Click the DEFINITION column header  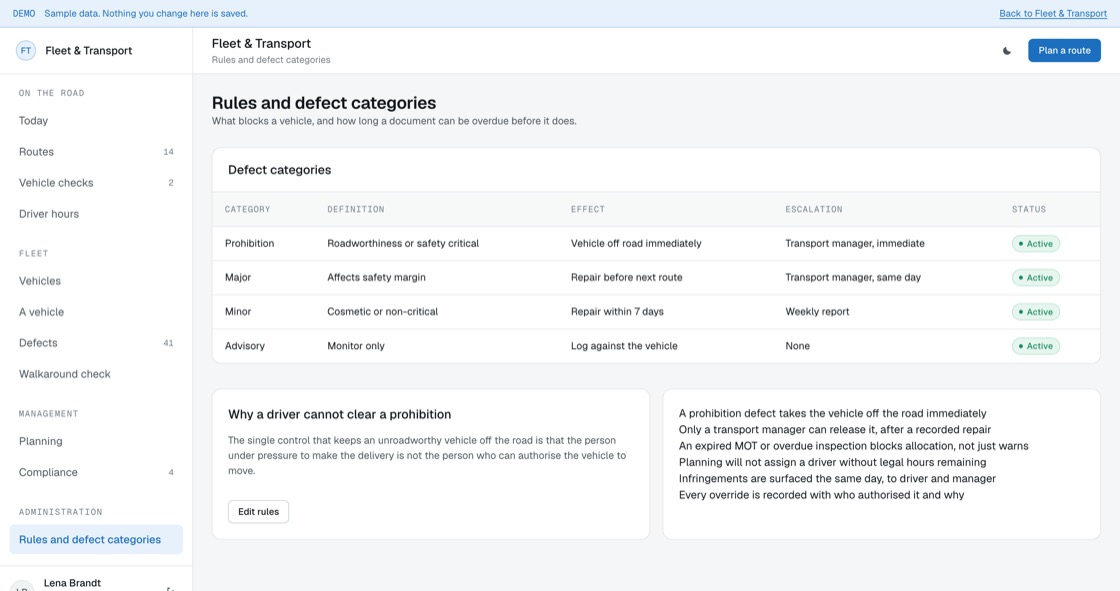(356, 209)
